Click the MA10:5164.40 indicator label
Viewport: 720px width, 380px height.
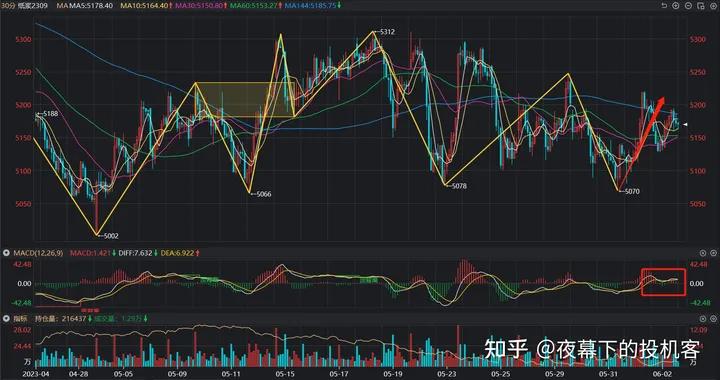(x=144, y=6)
